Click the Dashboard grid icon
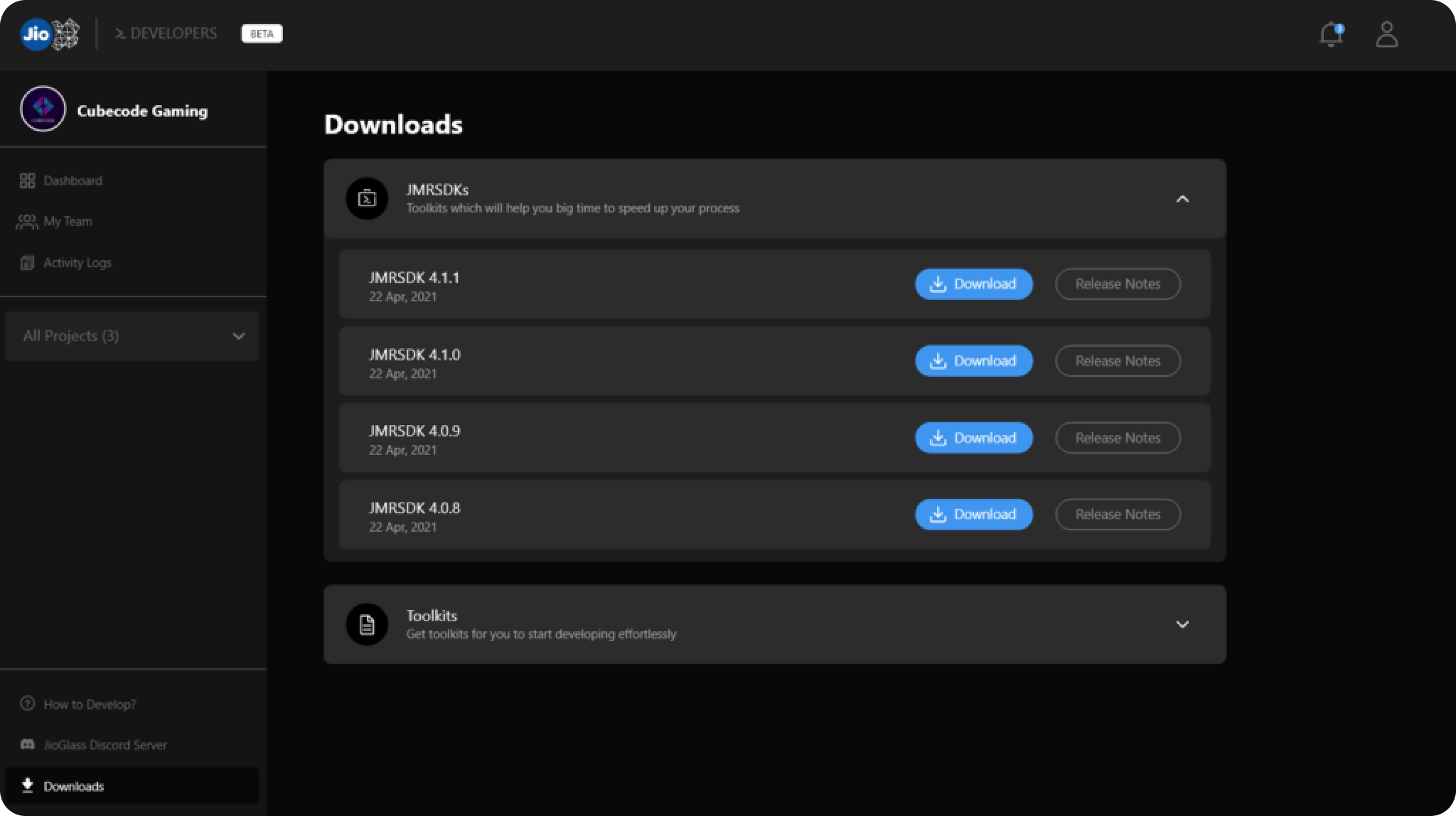 click(x=27, y=181)
